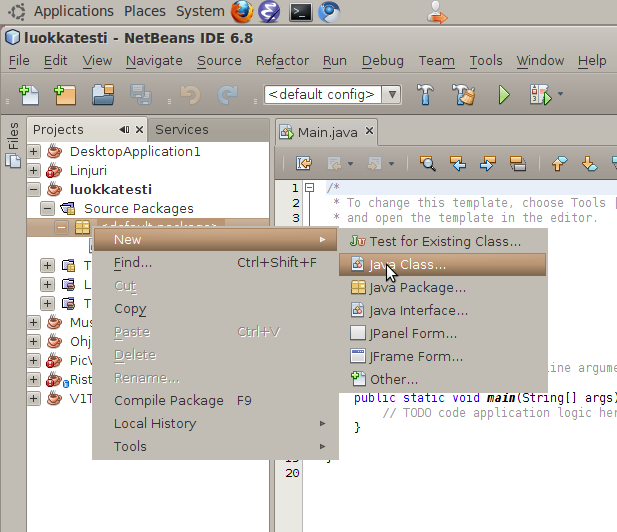Open the back history dropdown in editor
The width and height of the screenshot is (617, 532).
tap(350, 164)
